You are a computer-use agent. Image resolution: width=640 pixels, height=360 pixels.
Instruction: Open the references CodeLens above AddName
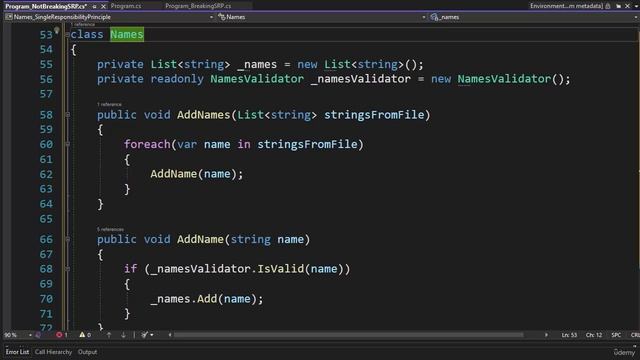110,229
